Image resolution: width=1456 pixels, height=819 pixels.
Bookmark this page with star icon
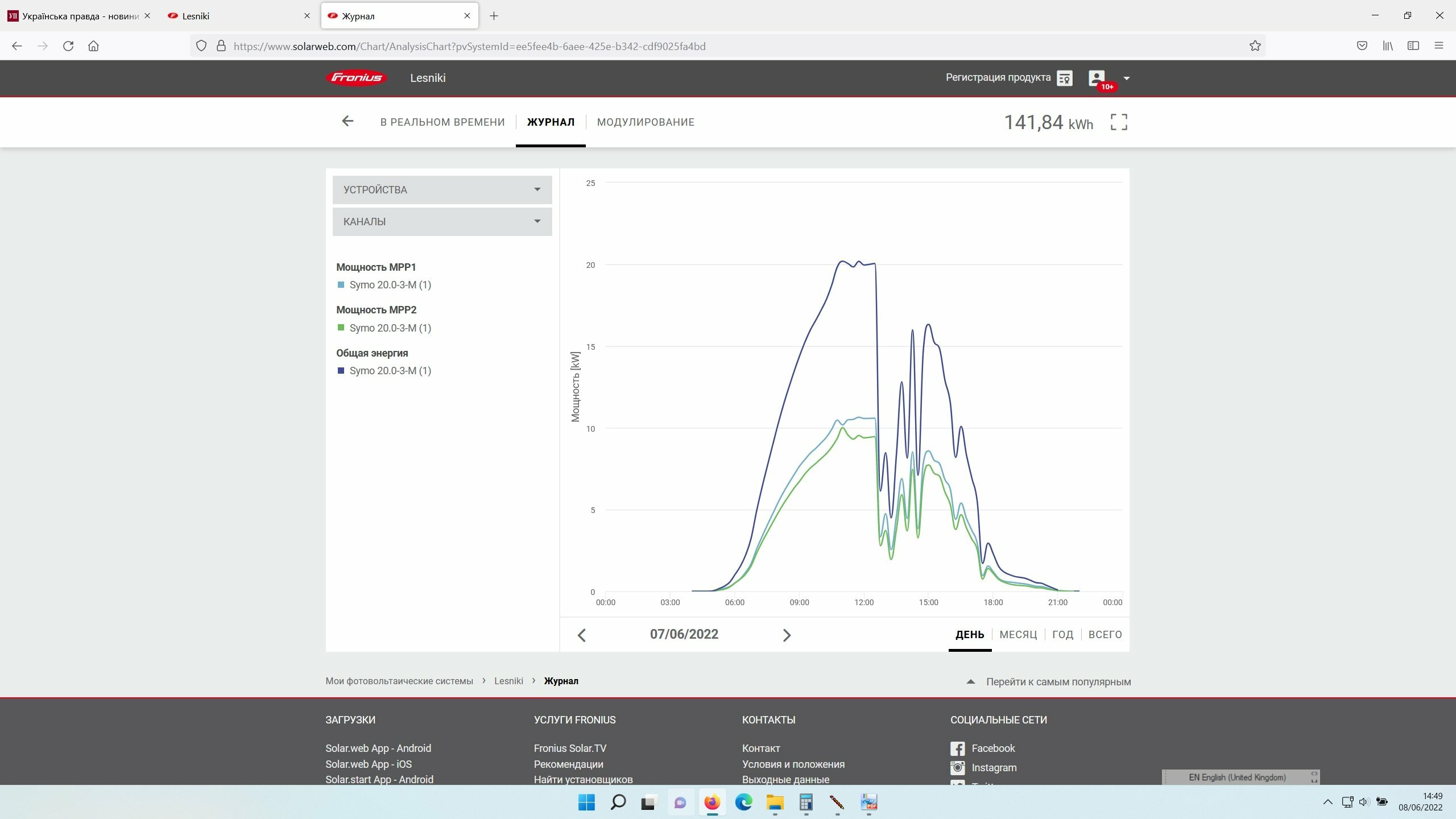click(1255, 46)
